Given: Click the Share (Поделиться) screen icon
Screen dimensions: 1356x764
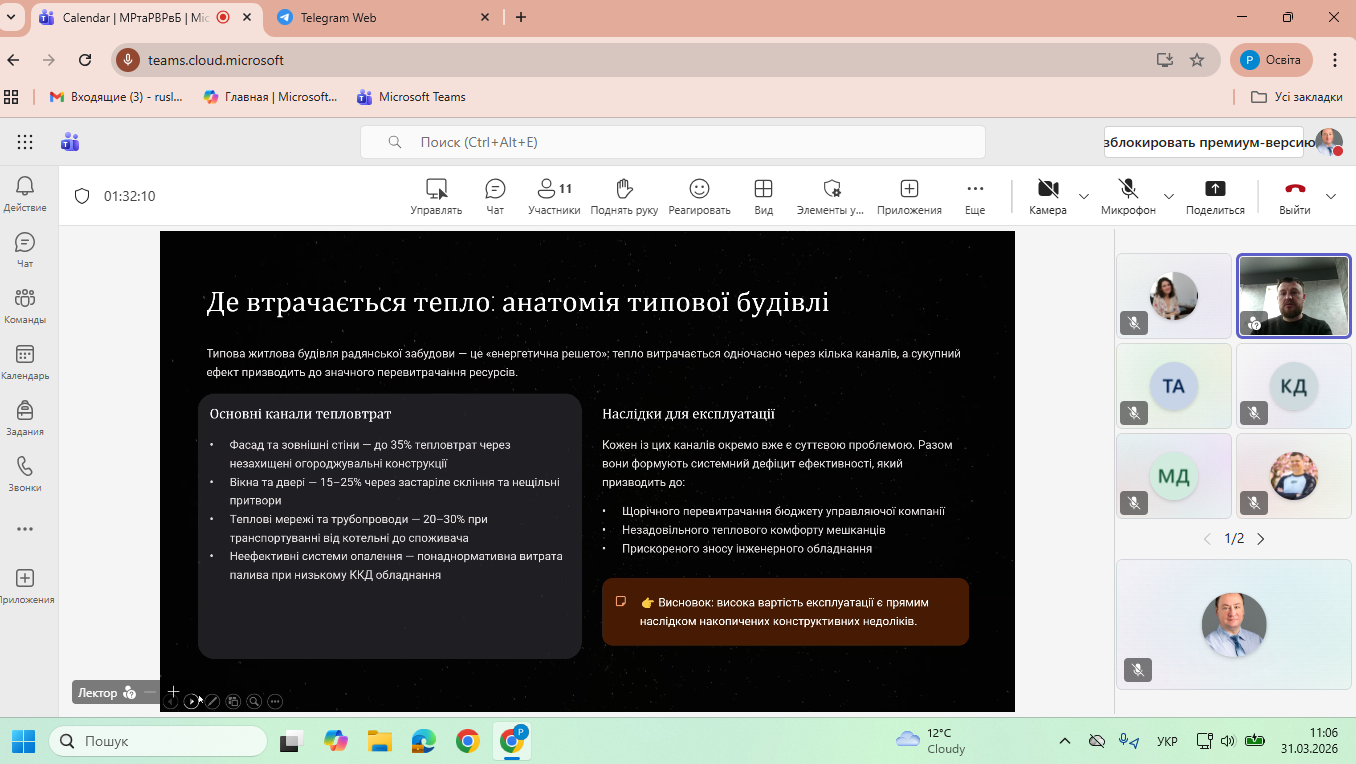Looking at the screenshot, I should (1215, 196).
